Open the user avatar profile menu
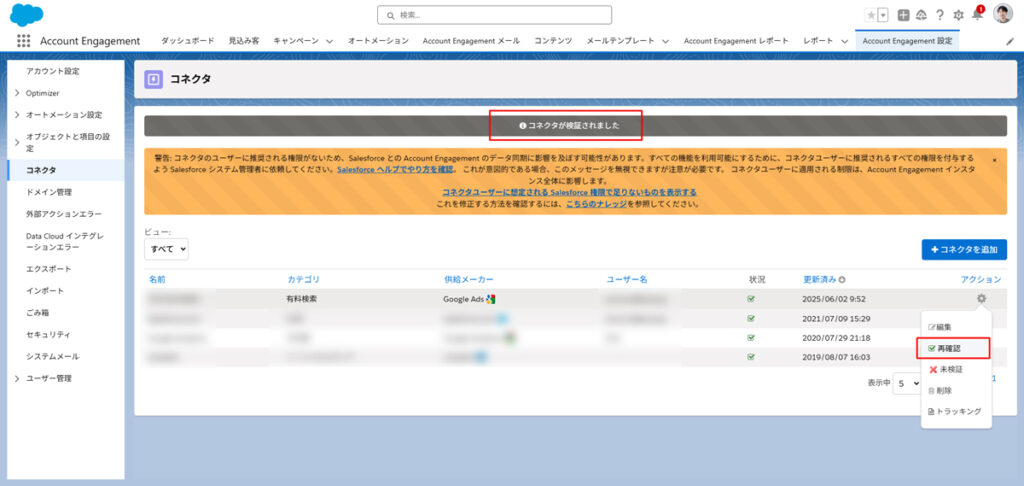1024x486 pixels. coord(1005,15)
